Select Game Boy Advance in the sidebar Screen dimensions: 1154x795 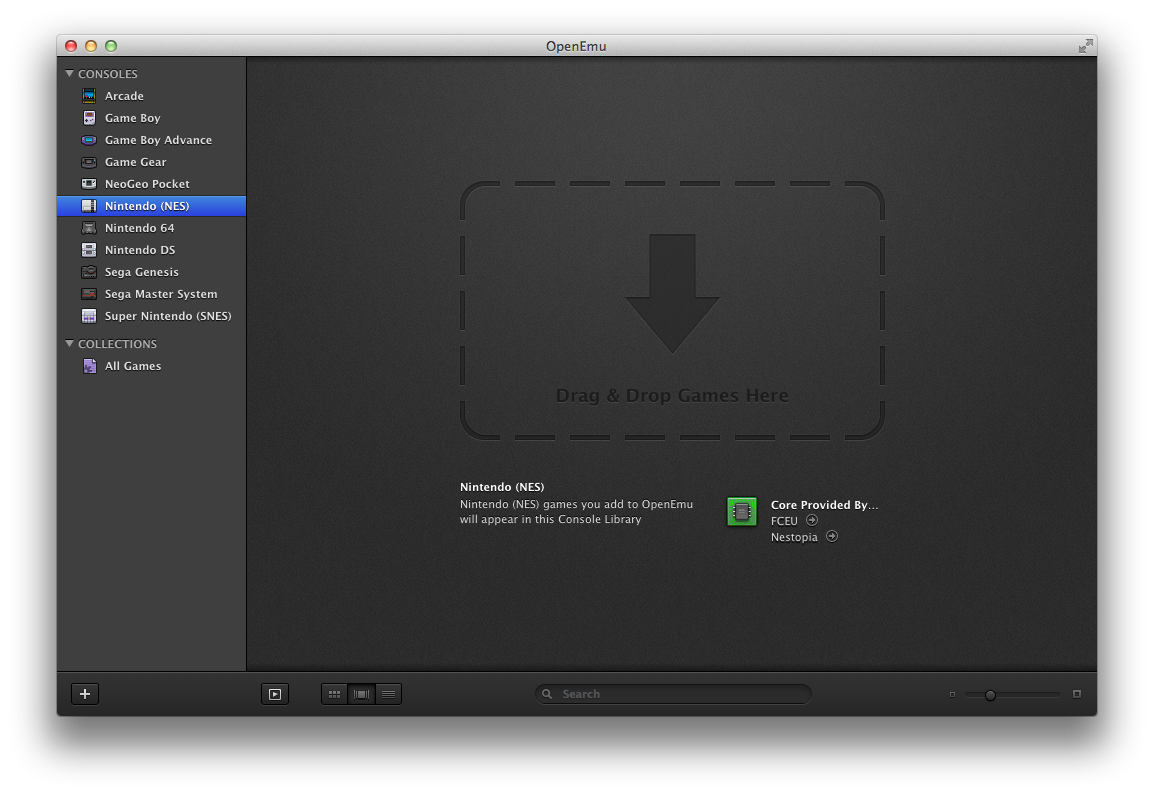coord(152,140)
